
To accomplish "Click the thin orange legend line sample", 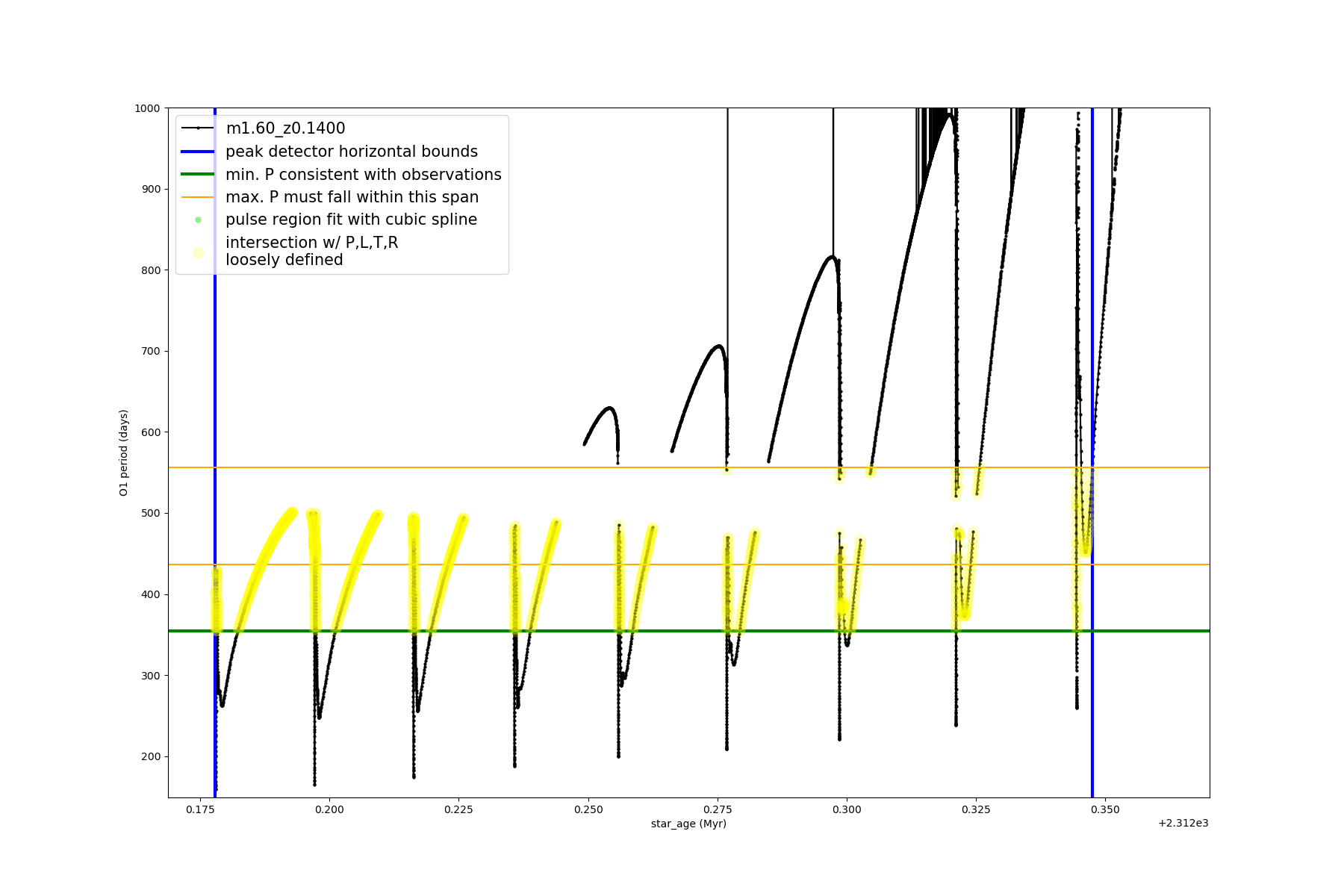I will 198,197.
